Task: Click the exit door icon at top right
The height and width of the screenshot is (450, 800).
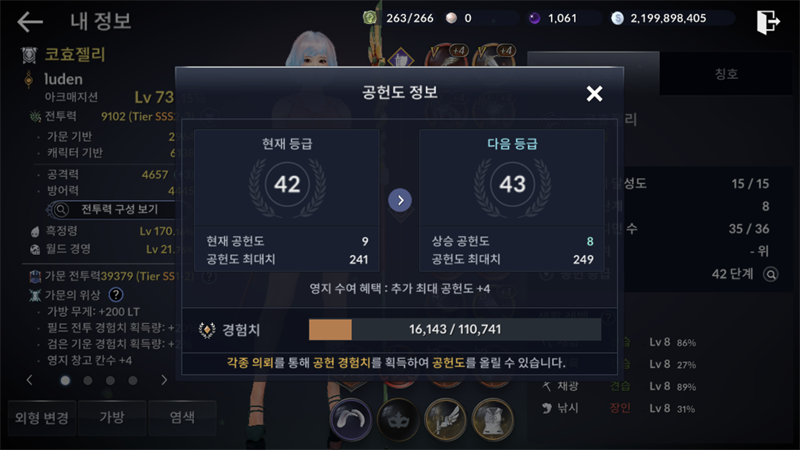Action: click(768, 22)
